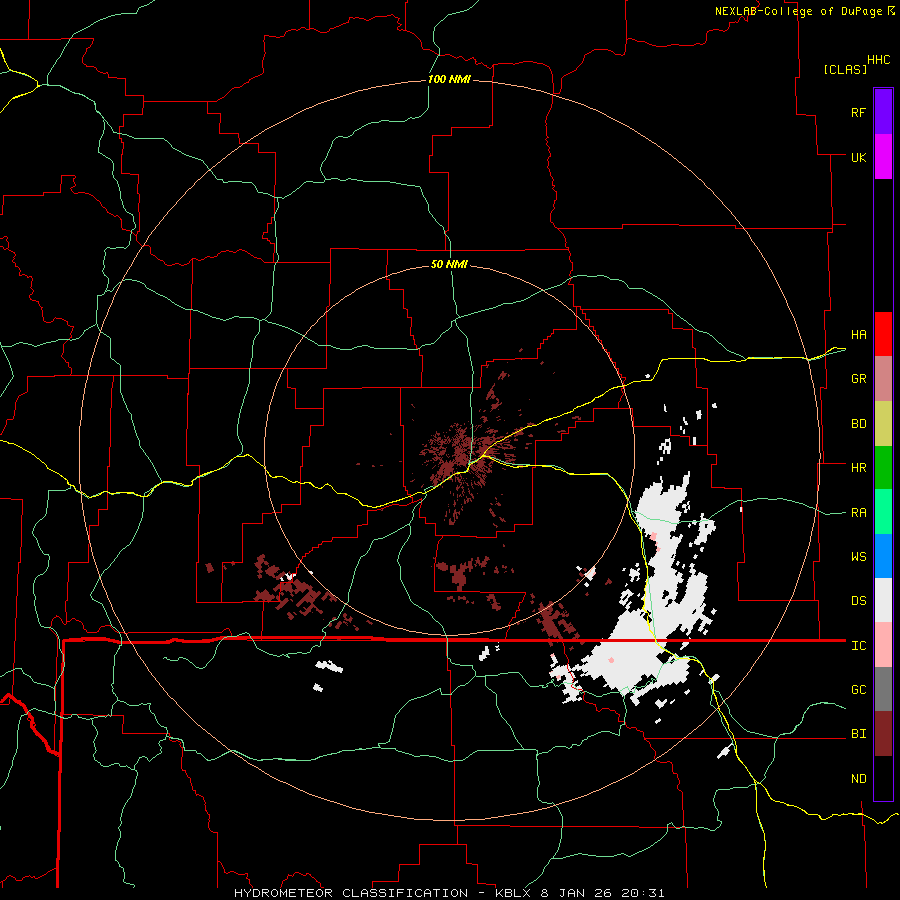Viewport: 900px width, 900px height.
Task: Click the GR dusty pink legend swatch
Action: pos(883,379)
